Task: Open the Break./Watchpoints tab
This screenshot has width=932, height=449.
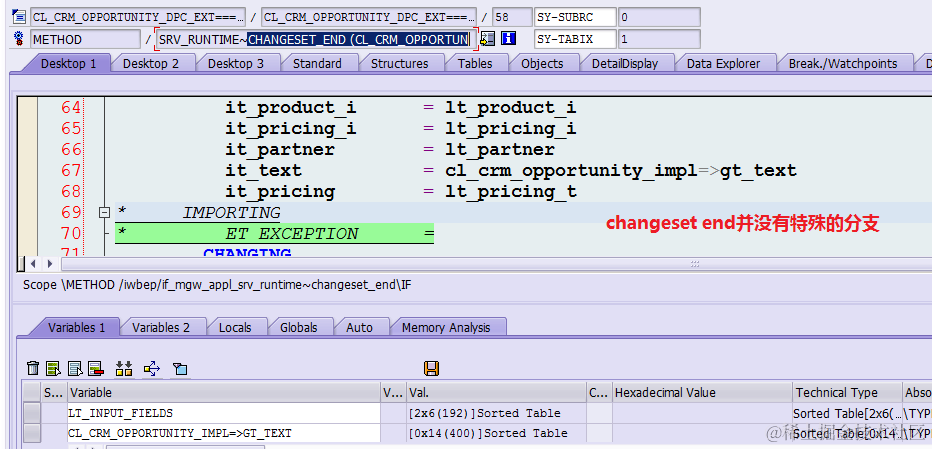Action: pos(843,64)
